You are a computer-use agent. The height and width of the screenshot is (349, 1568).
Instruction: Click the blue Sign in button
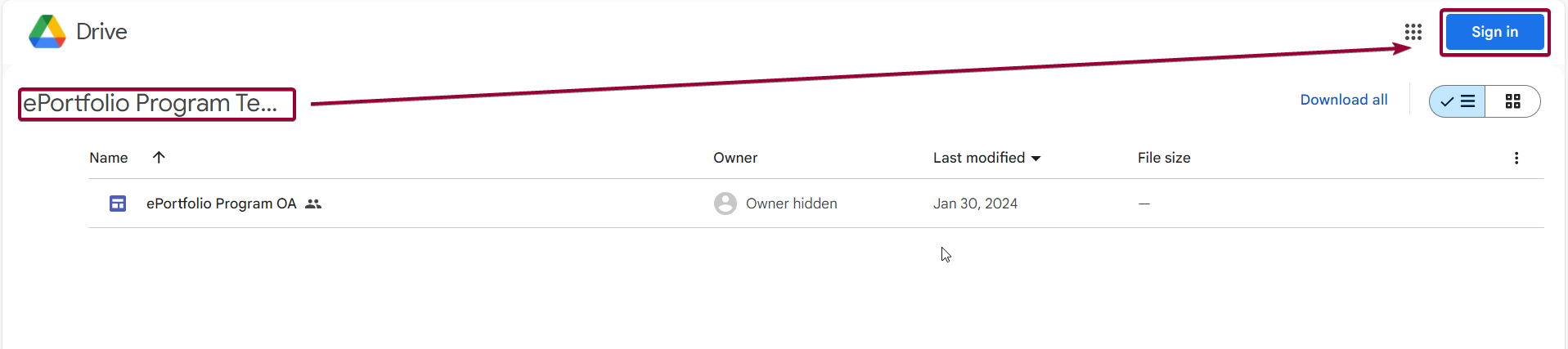(1495, 32)
